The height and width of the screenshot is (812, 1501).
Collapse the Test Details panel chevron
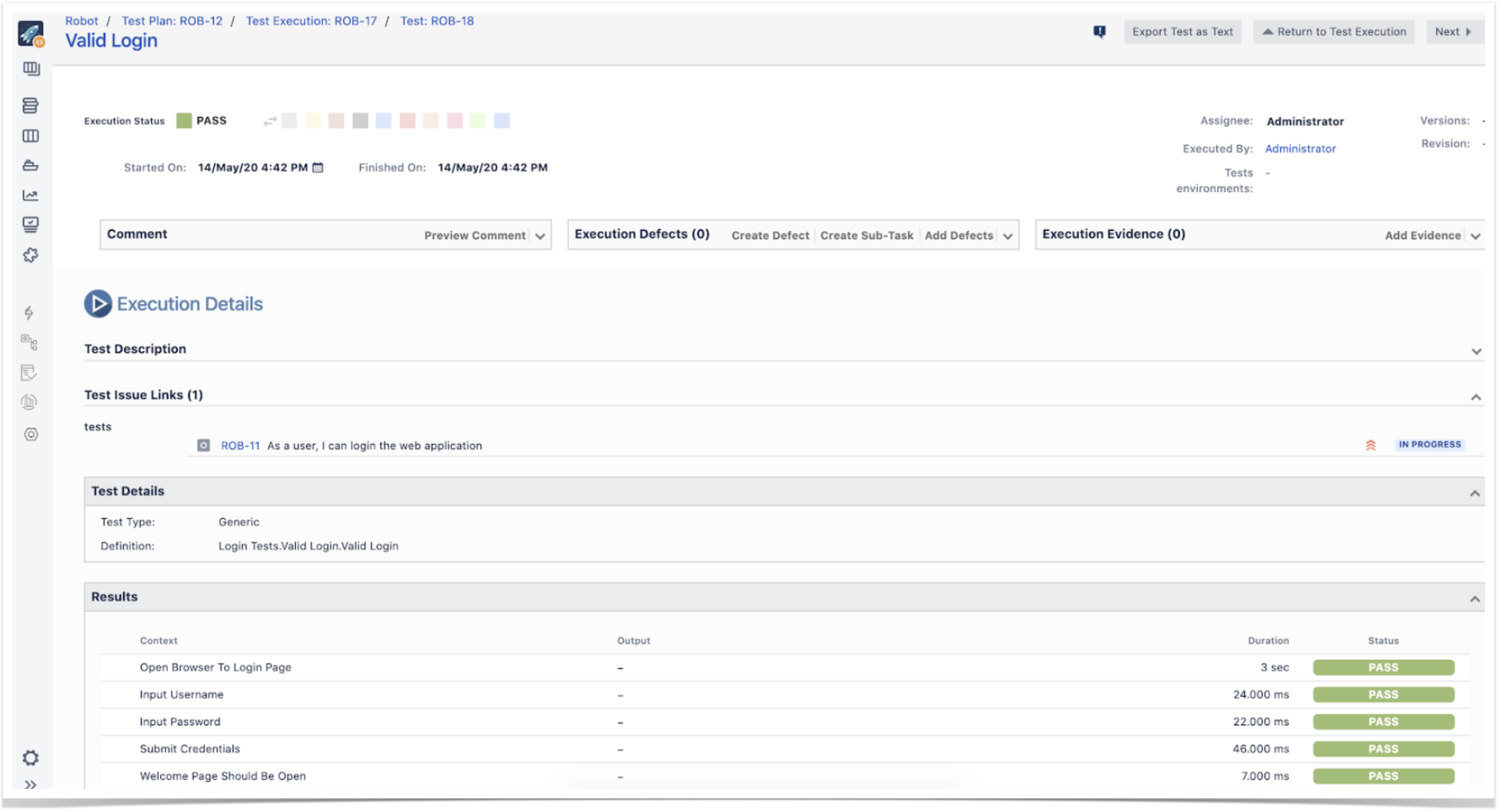pyautogui.click(x=1476, y=494)
